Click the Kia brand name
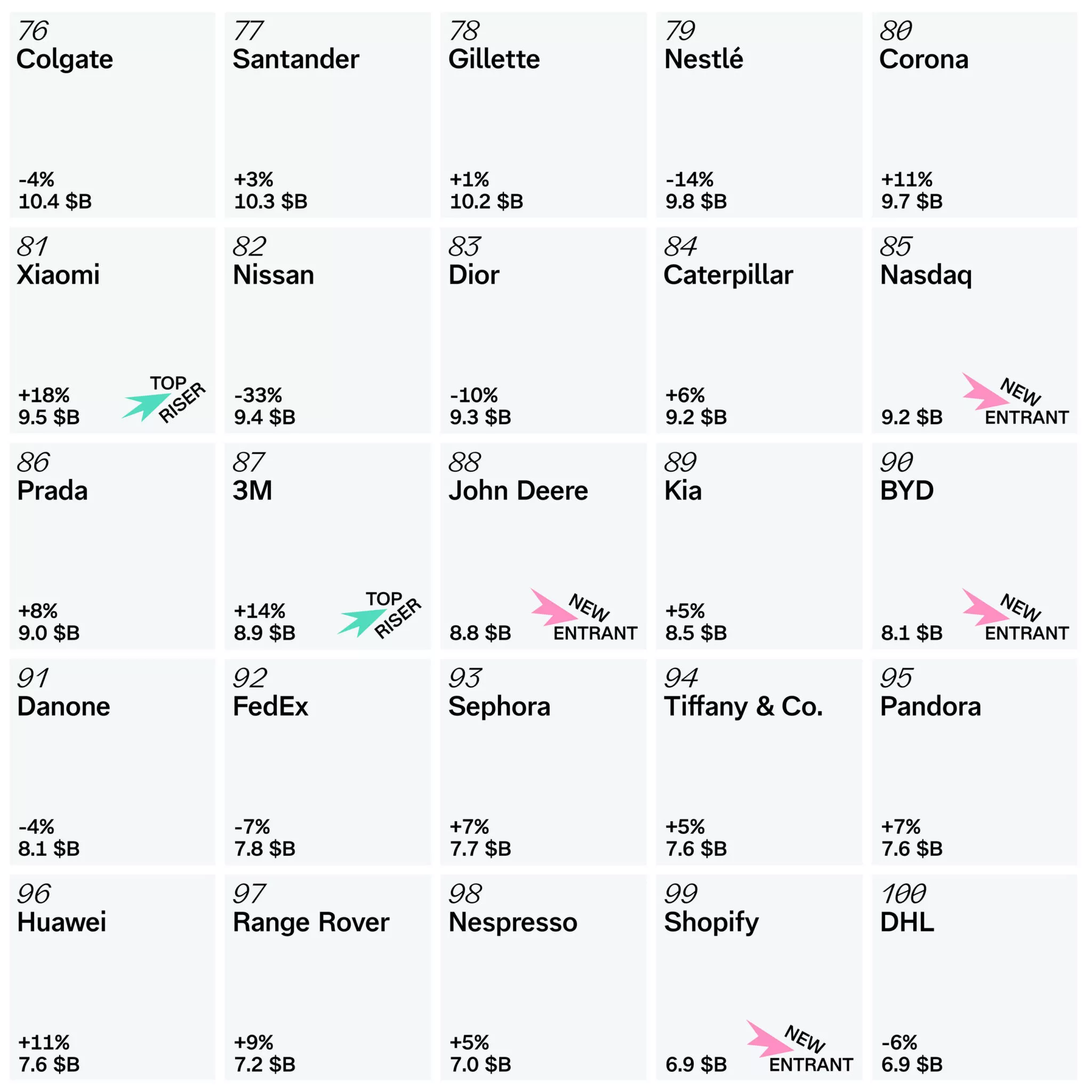This screenshot has height=1092, width=1092. click(683, 491)
